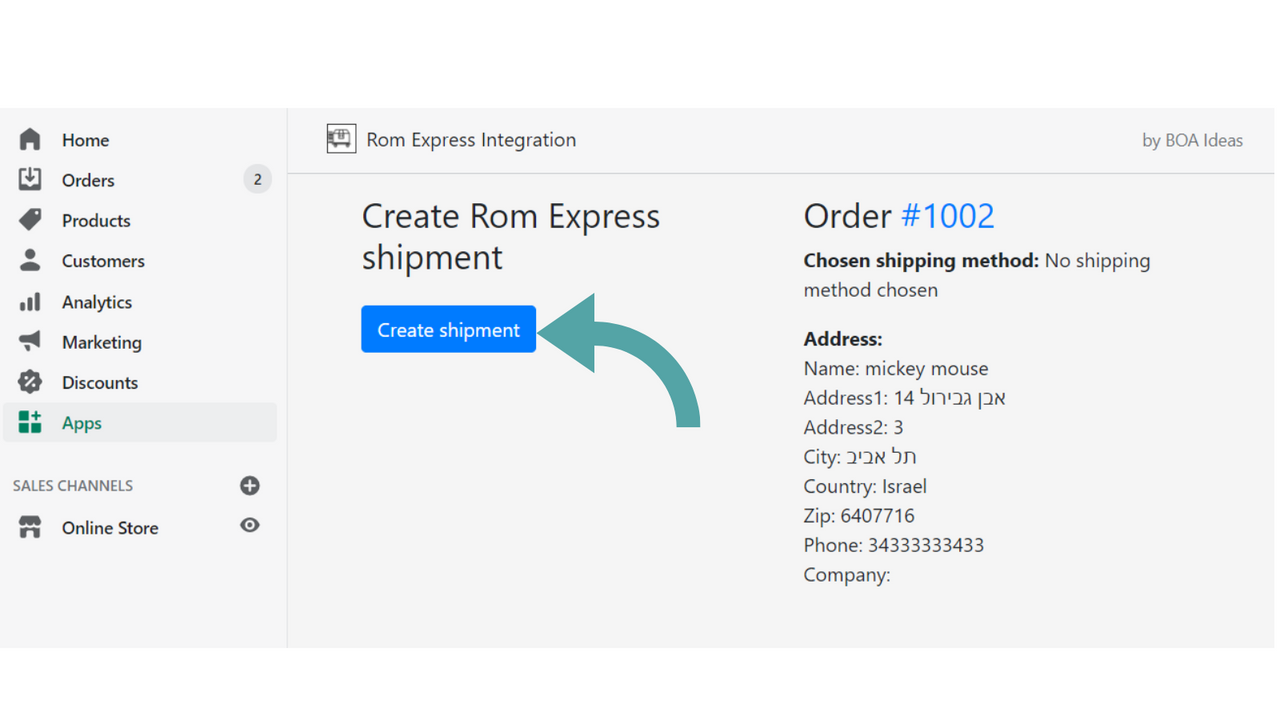Image resolution: width=1280 pixels, height=720 pixels.
Task: Select the highlighted Apps menu entry
Action: coord(81,422)
